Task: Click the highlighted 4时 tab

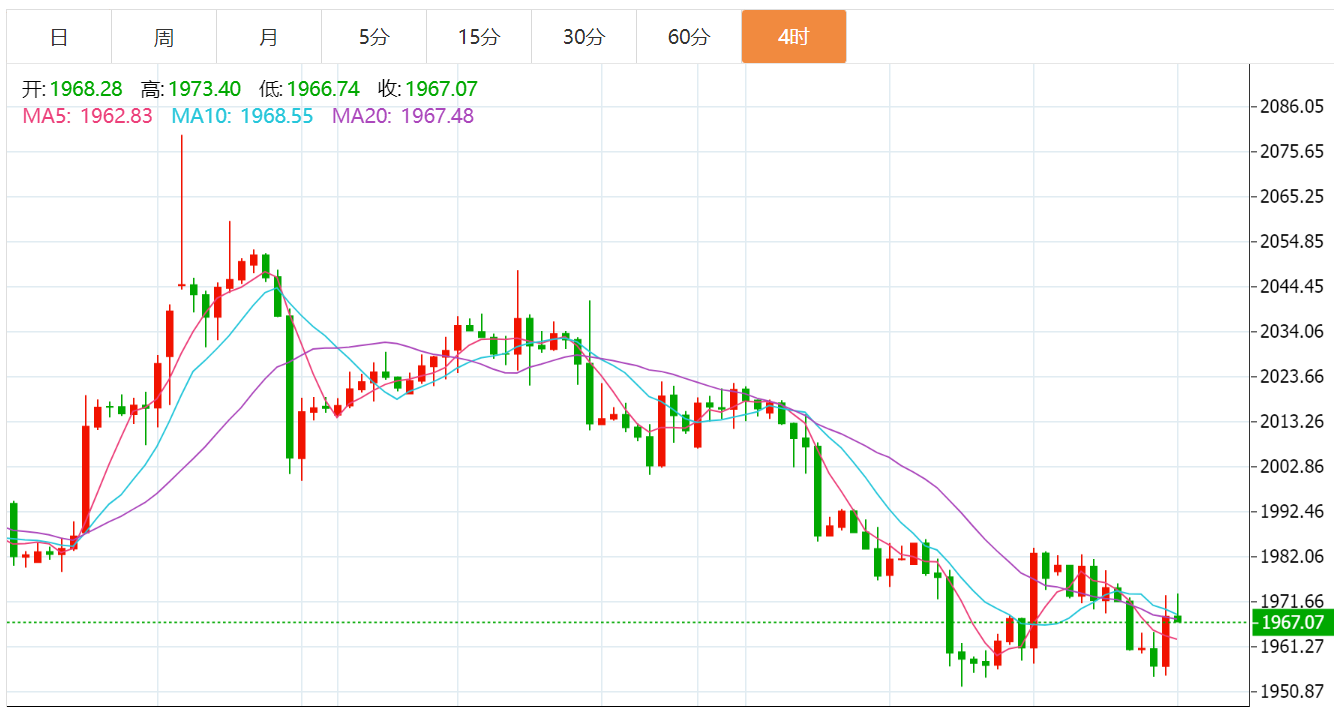Action: (x=794, y=37)
